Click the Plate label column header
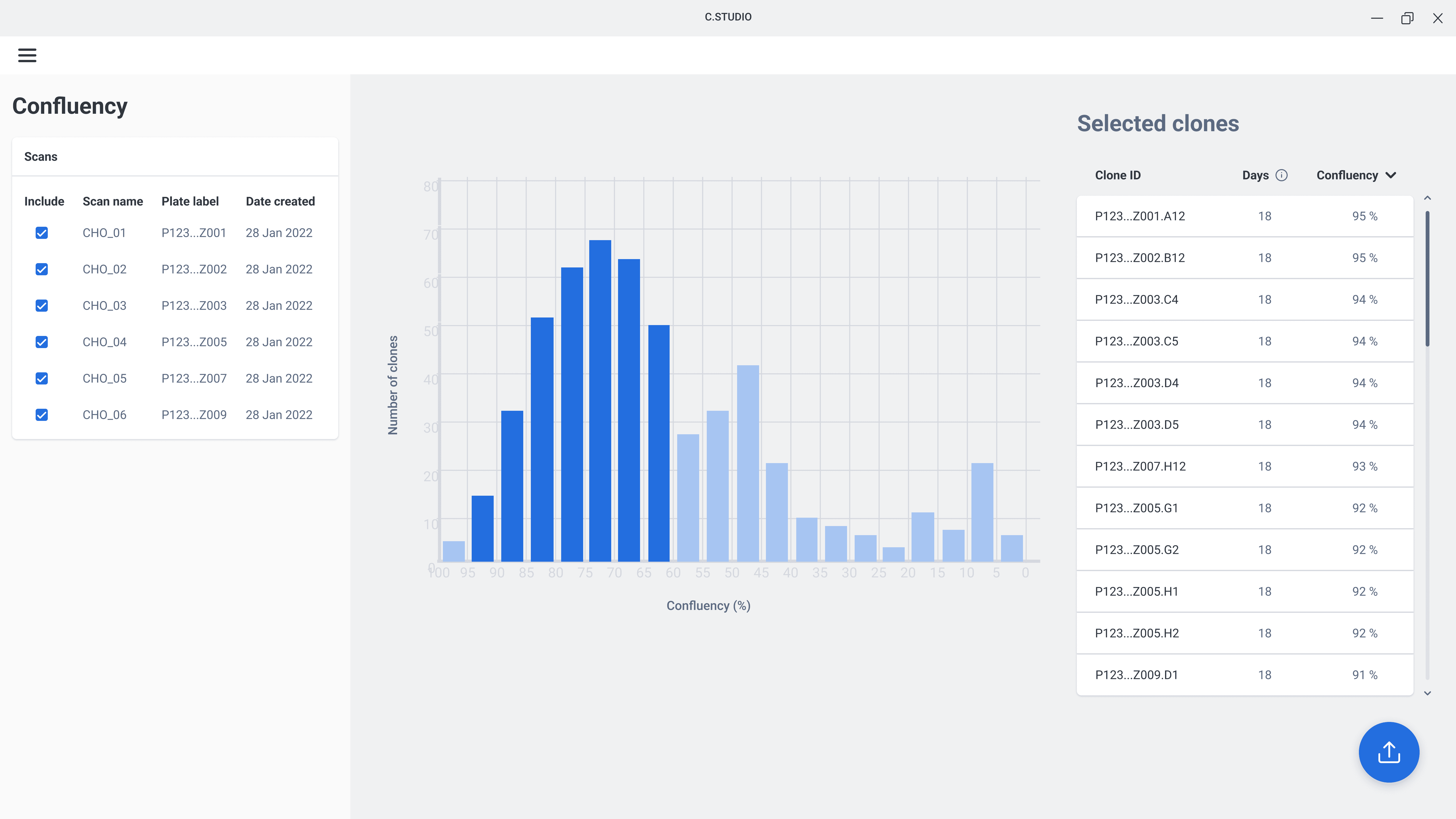 click(190, 201)
